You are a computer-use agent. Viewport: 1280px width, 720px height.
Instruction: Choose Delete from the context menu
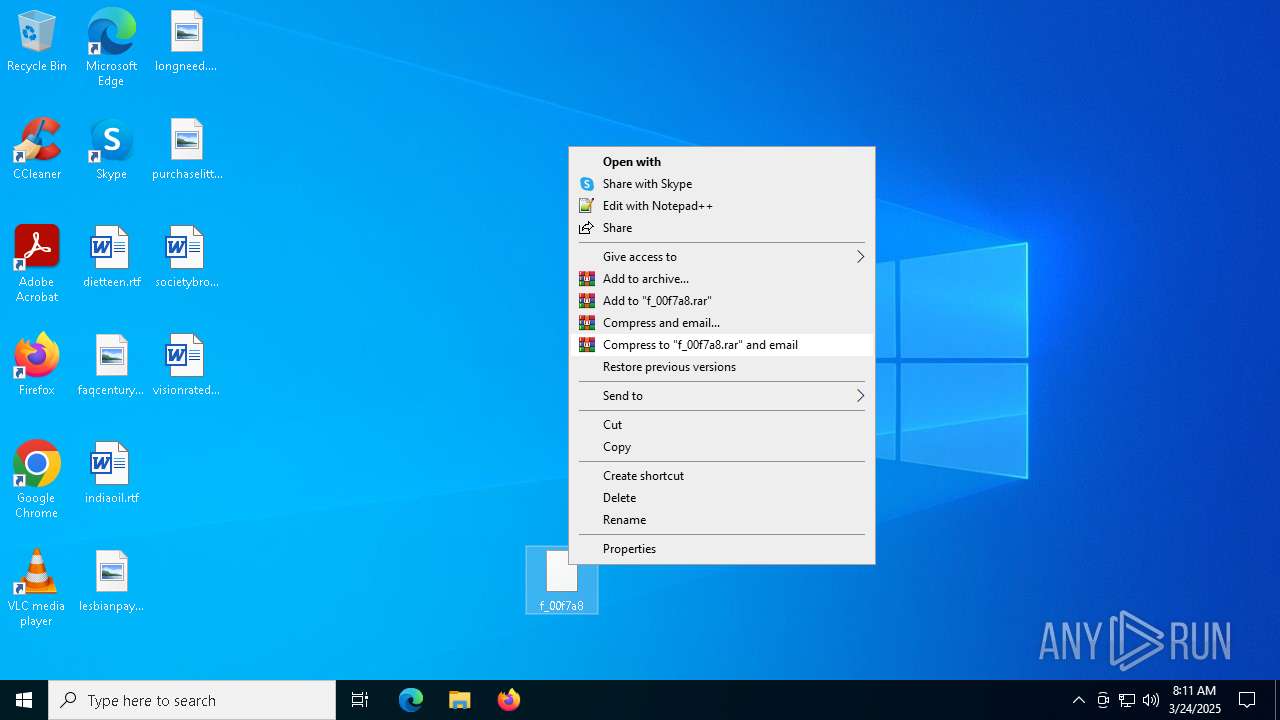pos(722,498)
